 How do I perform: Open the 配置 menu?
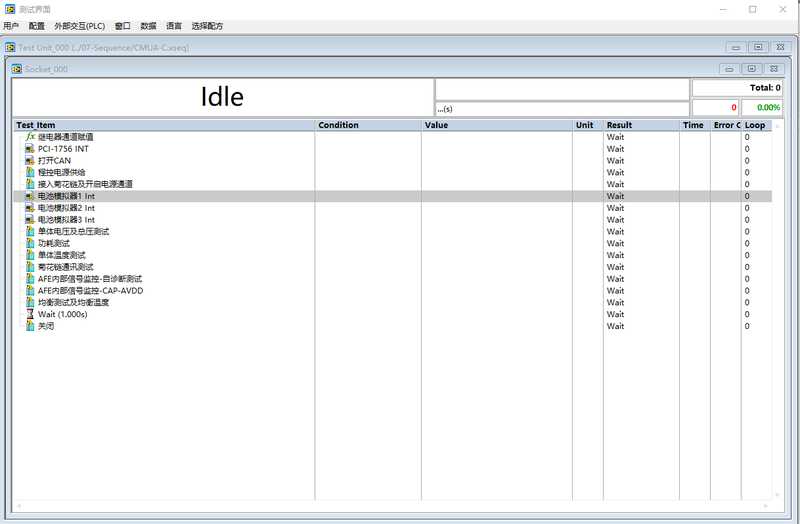(36, 26)
